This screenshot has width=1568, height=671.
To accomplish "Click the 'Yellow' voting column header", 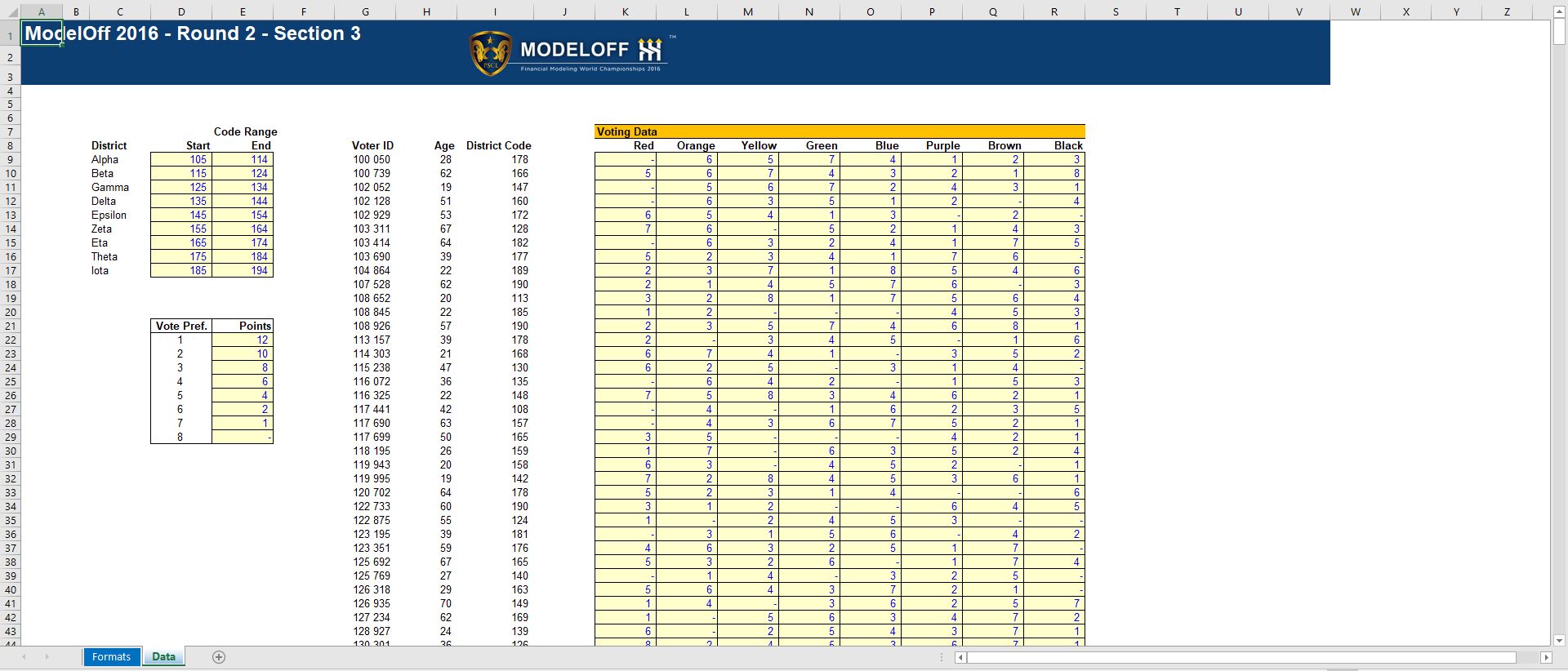I will (x=759, y=146).
